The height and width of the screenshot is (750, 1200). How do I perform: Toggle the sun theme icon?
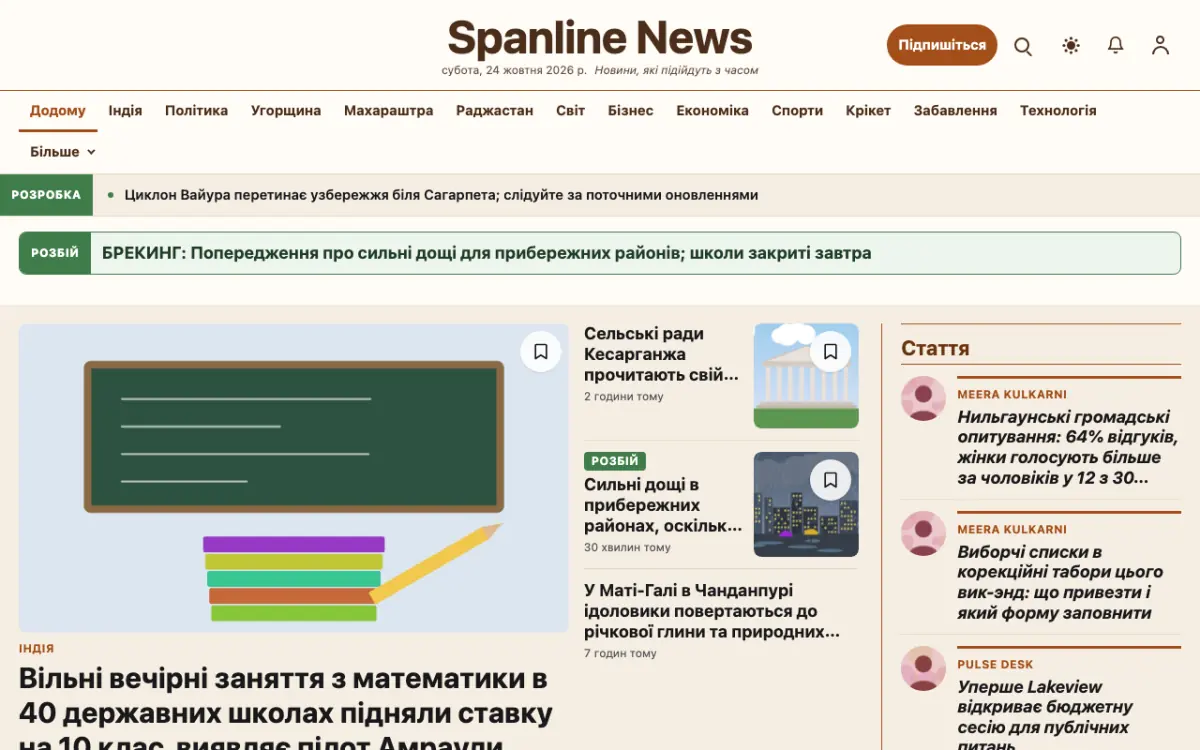pos(1071,45)
